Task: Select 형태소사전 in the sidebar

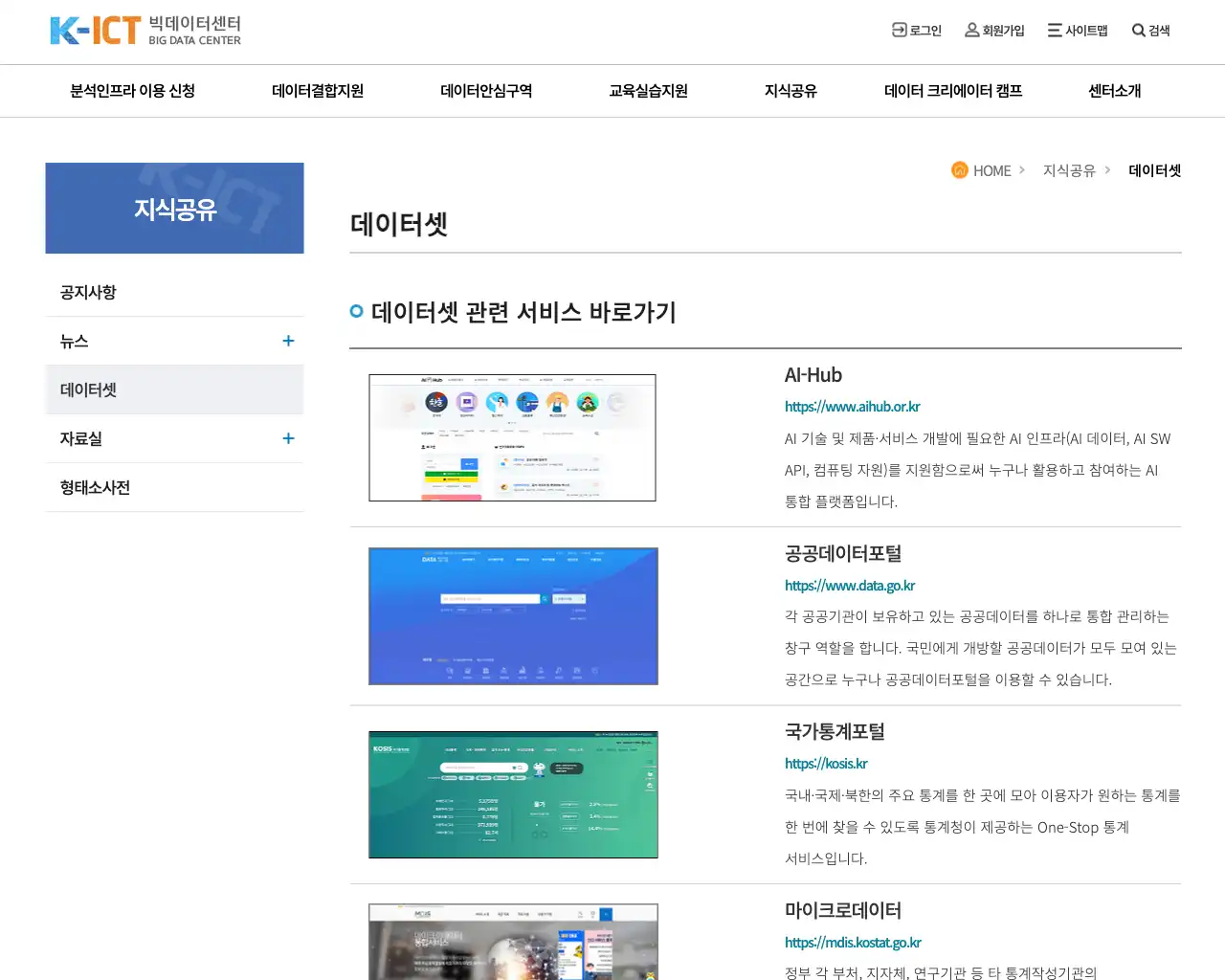Action: tap(174, 487)
